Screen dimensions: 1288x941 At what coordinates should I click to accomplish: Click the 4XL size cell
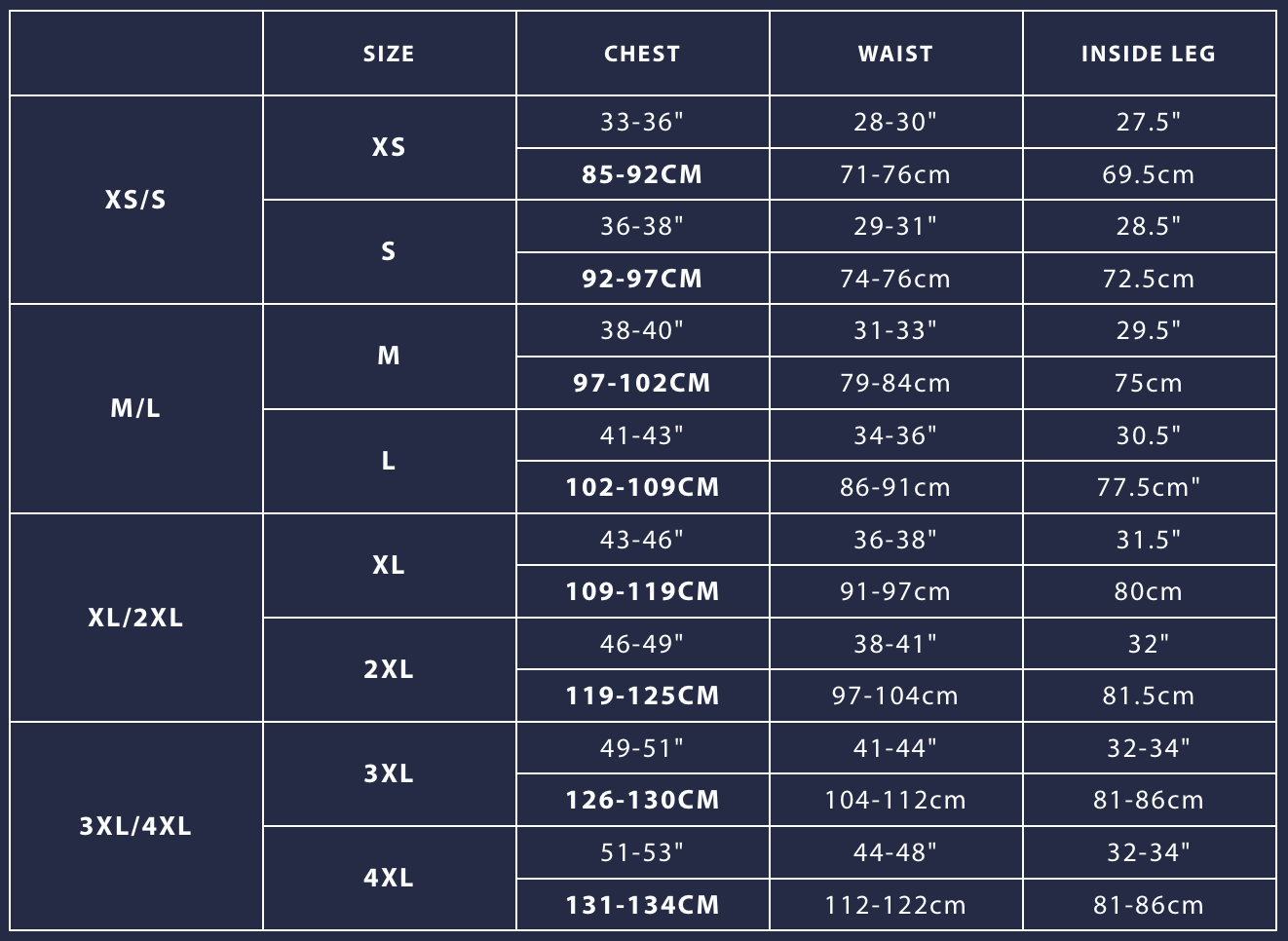[x=389, y=878]
